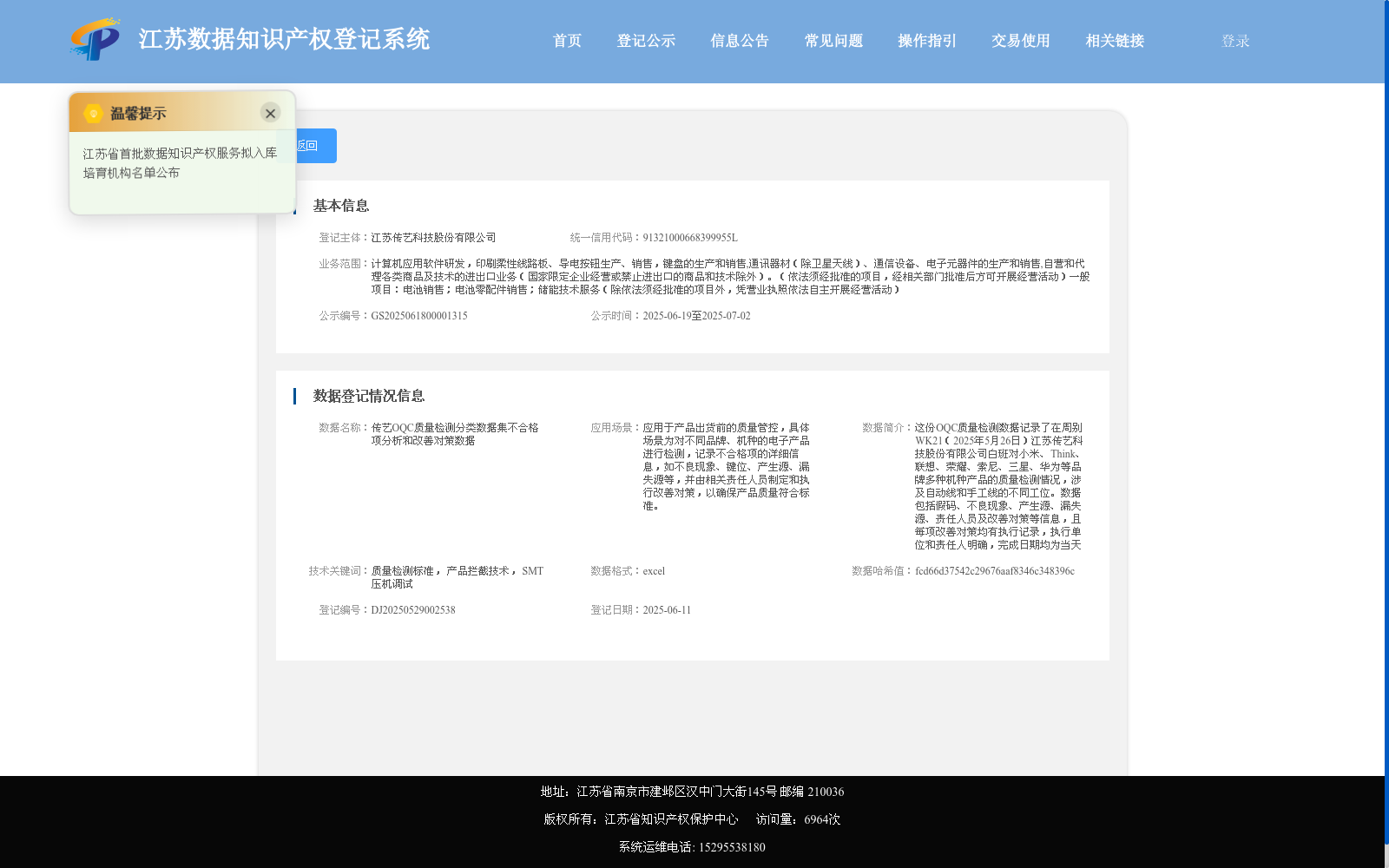The height and width of the screenshot is (868, 1389).
Task: Click the footer address line 地址
Action: tap(692, 792)
